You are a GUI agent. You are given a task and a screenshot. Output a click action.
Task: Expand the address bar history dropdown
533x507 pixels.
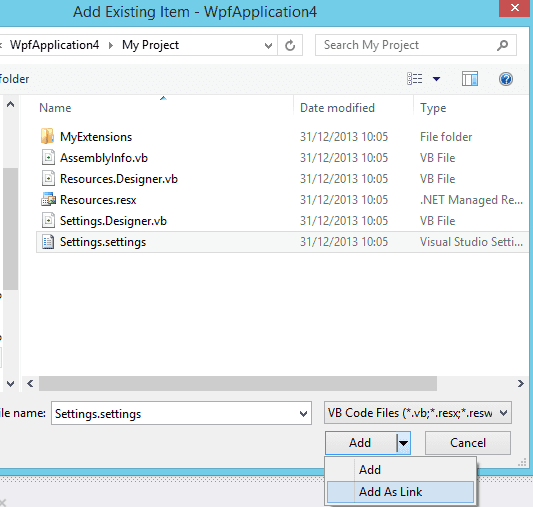269,45
